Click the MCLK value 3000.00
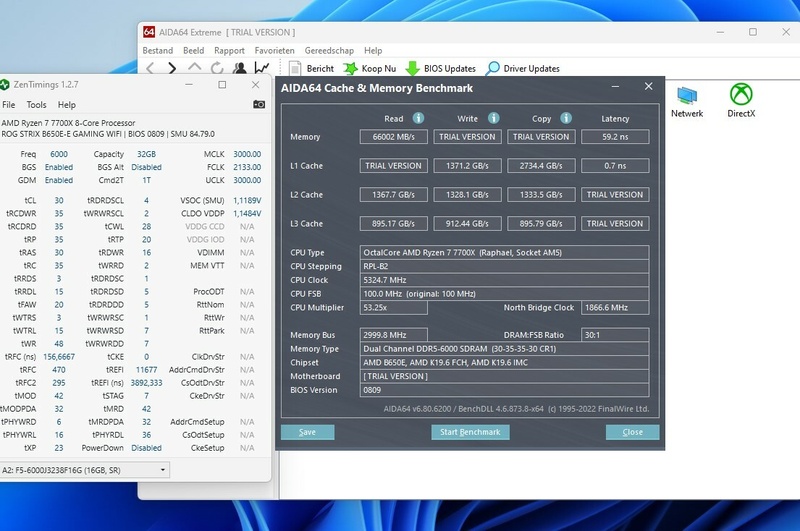 [x=247, y=154]
